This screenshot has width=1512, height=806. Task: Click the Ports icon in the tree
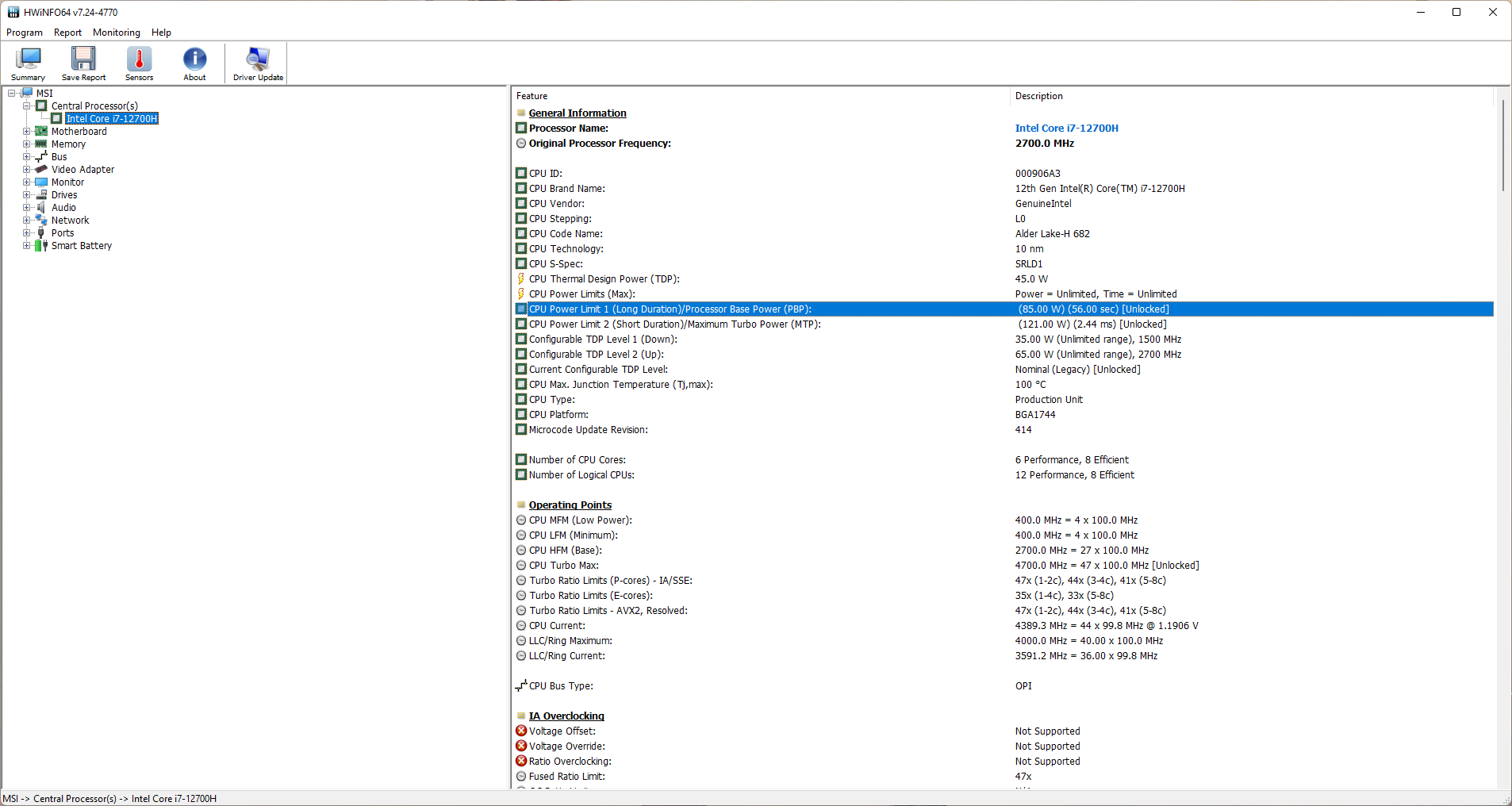41,233
